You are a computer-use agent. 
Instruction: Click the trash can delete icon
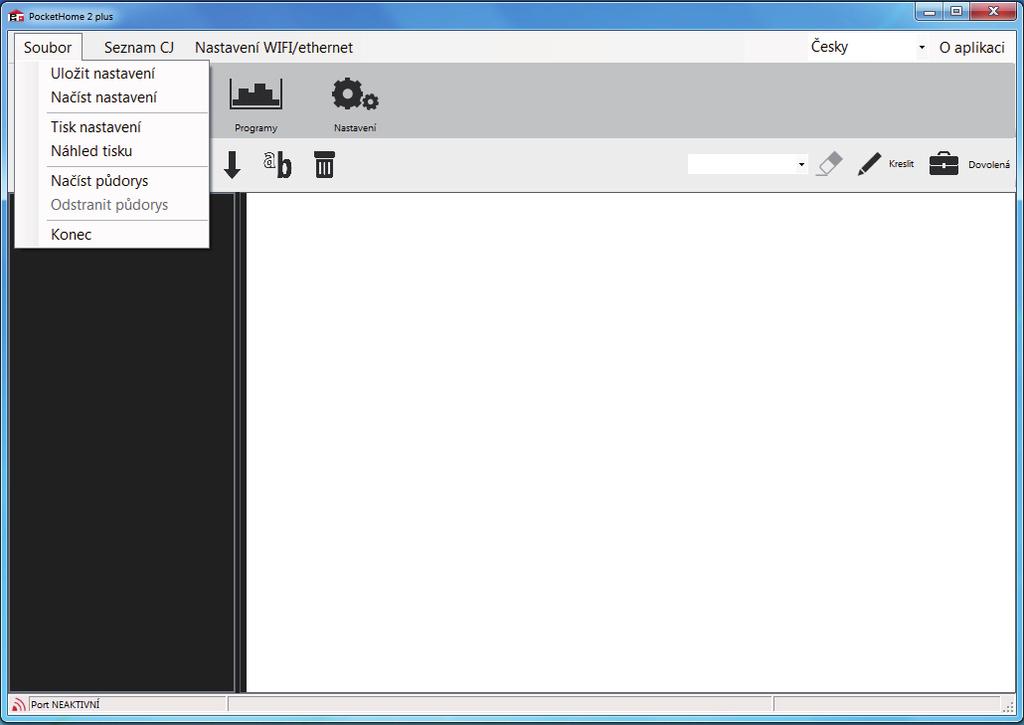(x=324, y=165)
